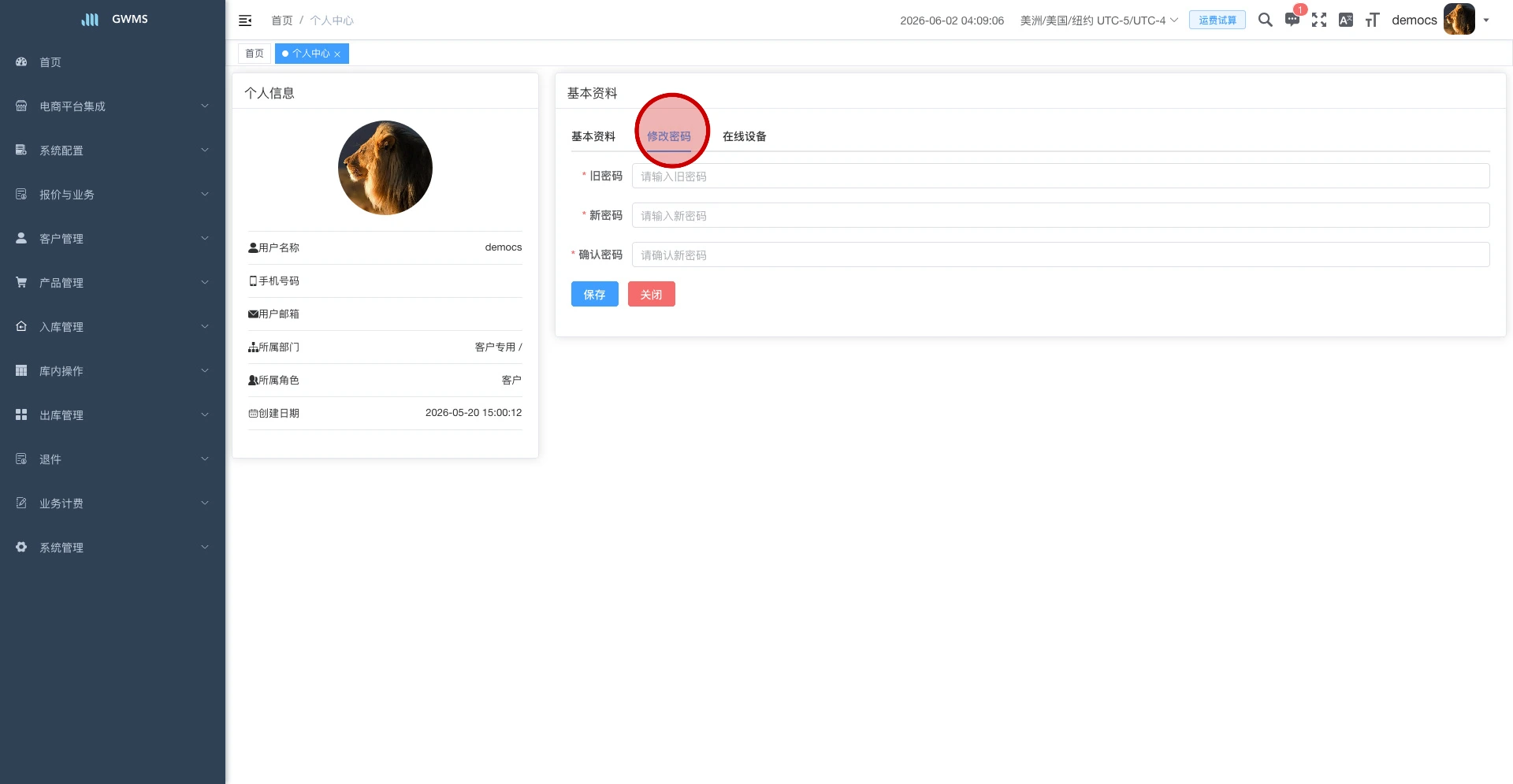This screenshot has height=784, width=1513.
Task: Open the messages icon with notification badge
Action: [x=1292, y=20]
